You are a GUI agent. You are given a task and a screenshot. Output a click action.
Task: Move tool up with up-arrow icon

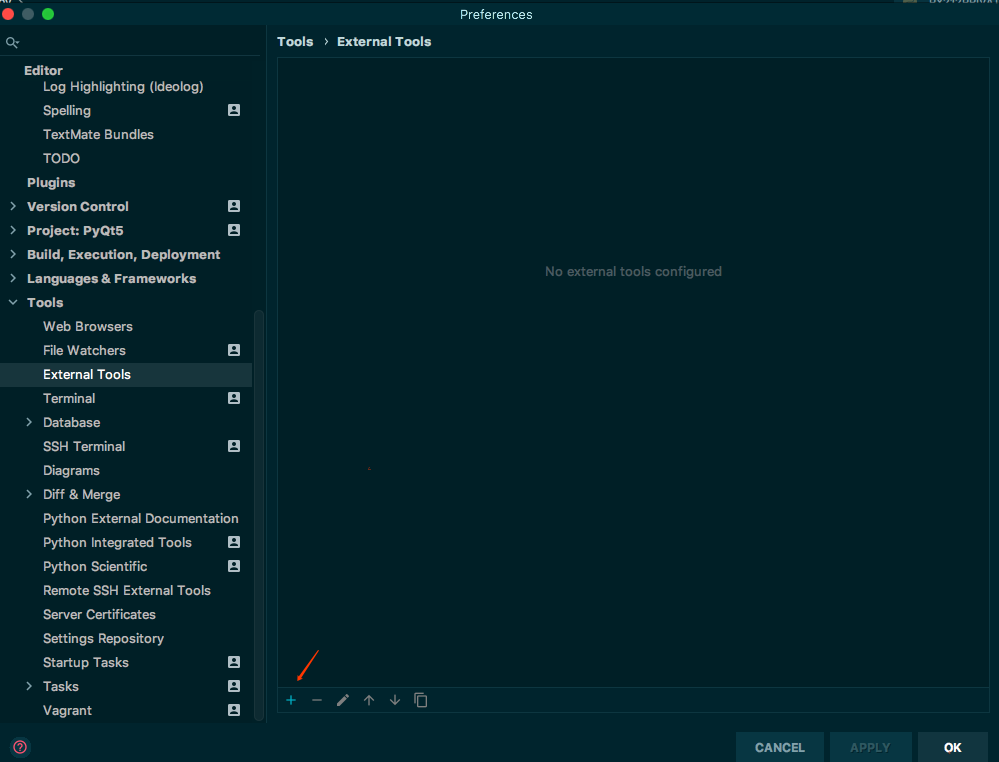(x=368, y=700)
